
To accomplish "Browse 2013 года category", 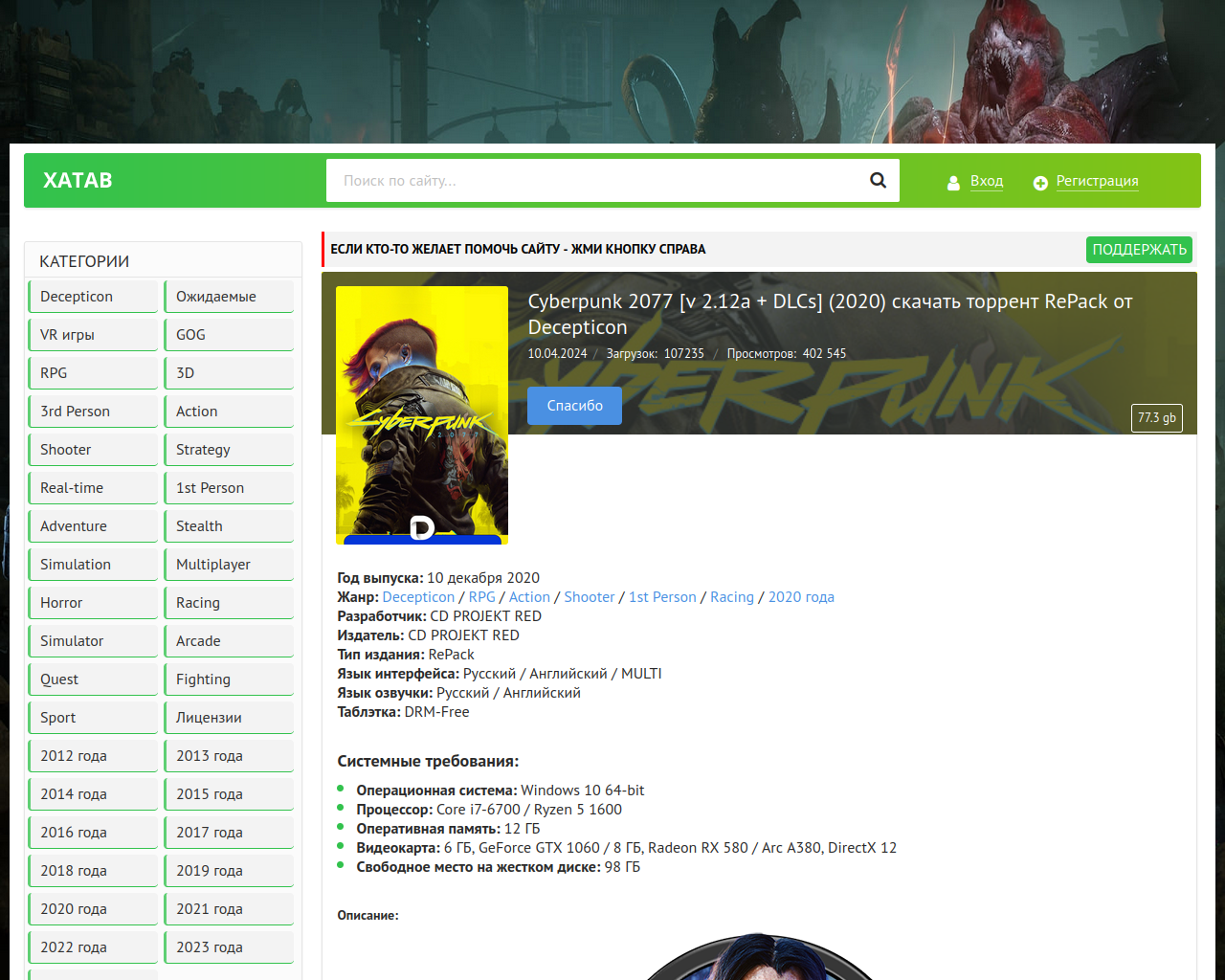I will coord(229,756).
